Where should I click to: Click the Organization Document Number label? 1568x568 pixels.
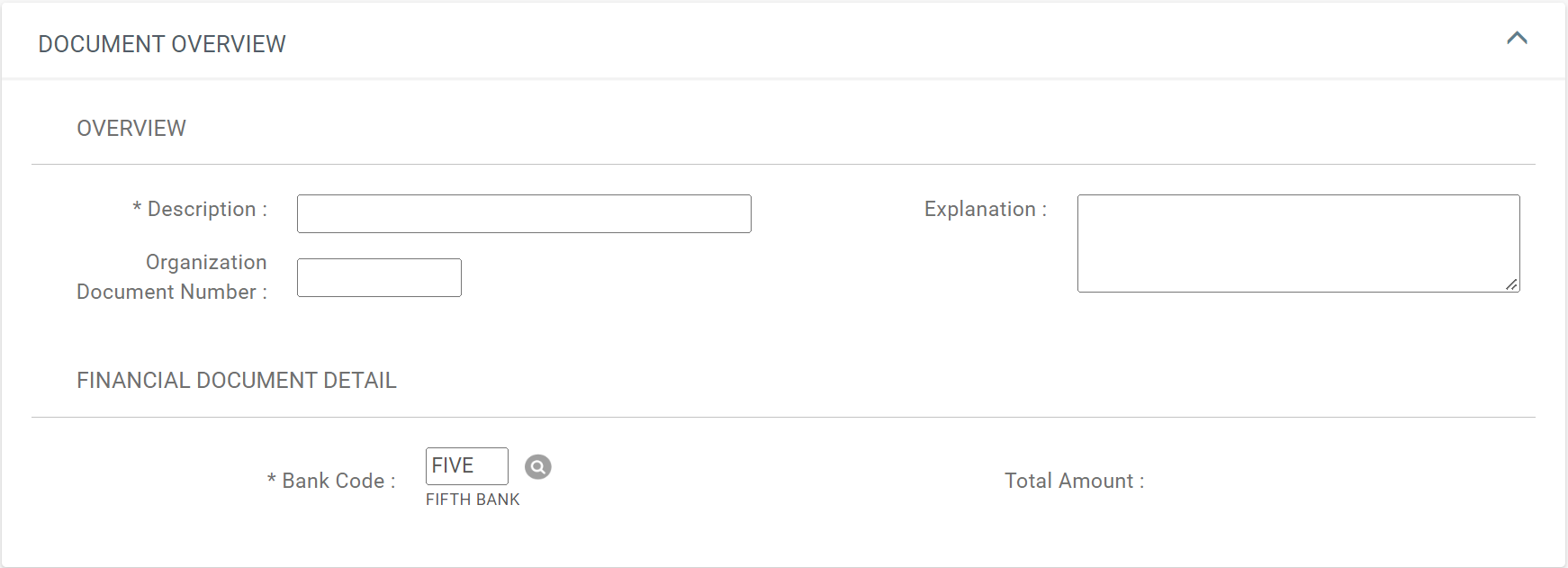tap(172, 276)
